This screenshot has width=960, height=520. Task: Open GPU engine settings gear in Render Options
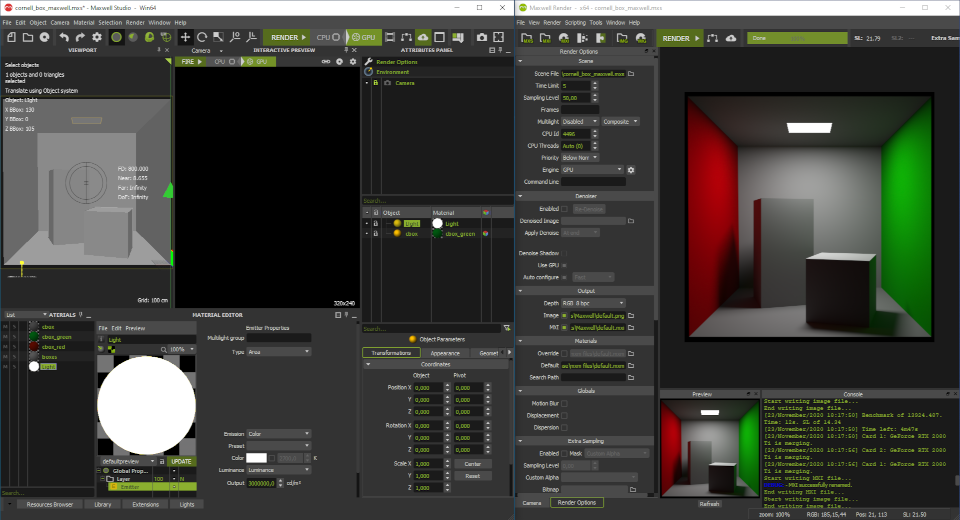tap(631, 170)
